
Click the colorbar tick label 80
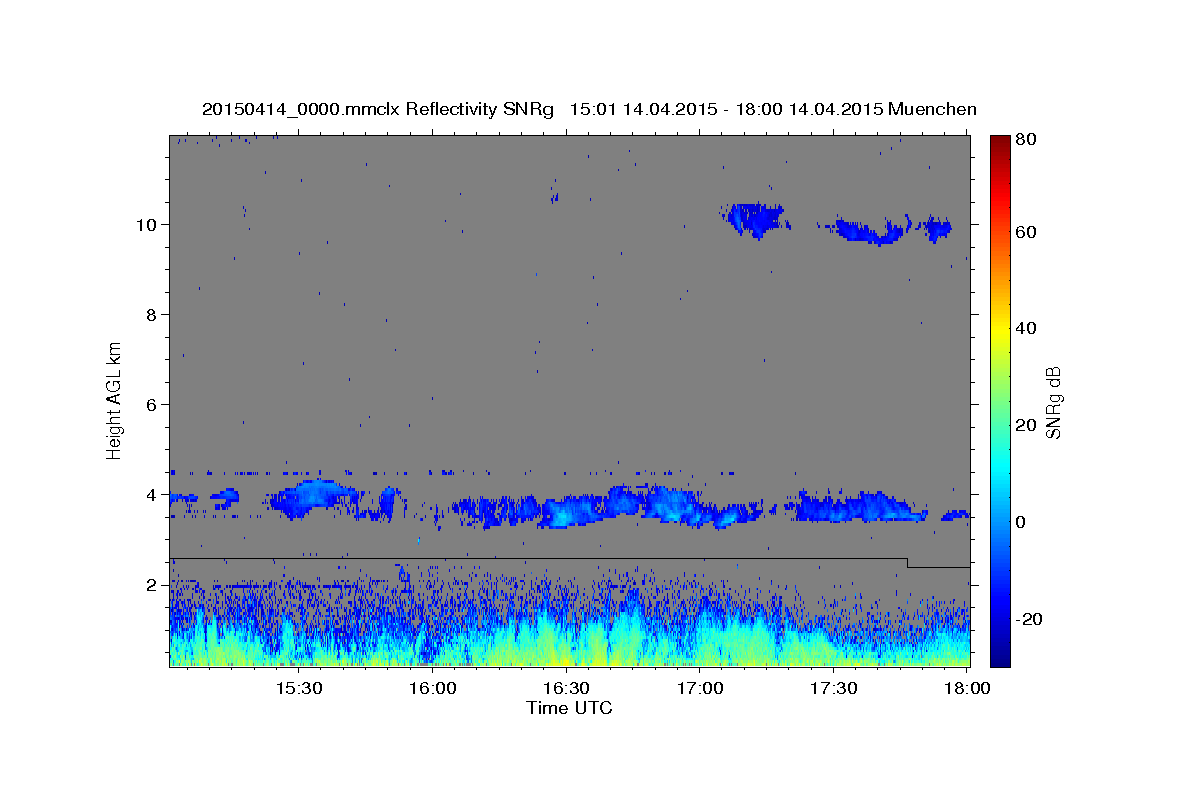click(1025, 139)
